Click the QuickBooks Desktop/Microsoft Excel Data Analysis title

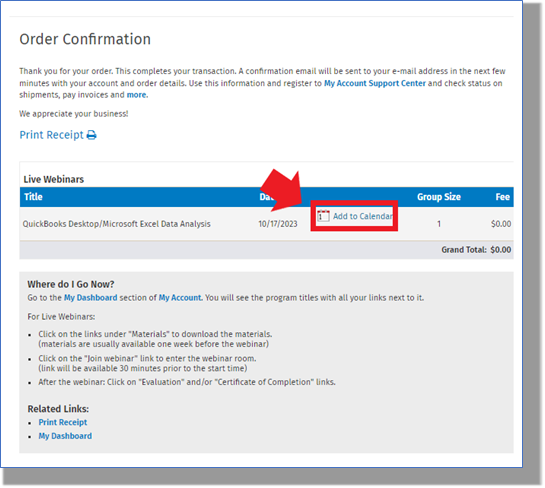116,224
